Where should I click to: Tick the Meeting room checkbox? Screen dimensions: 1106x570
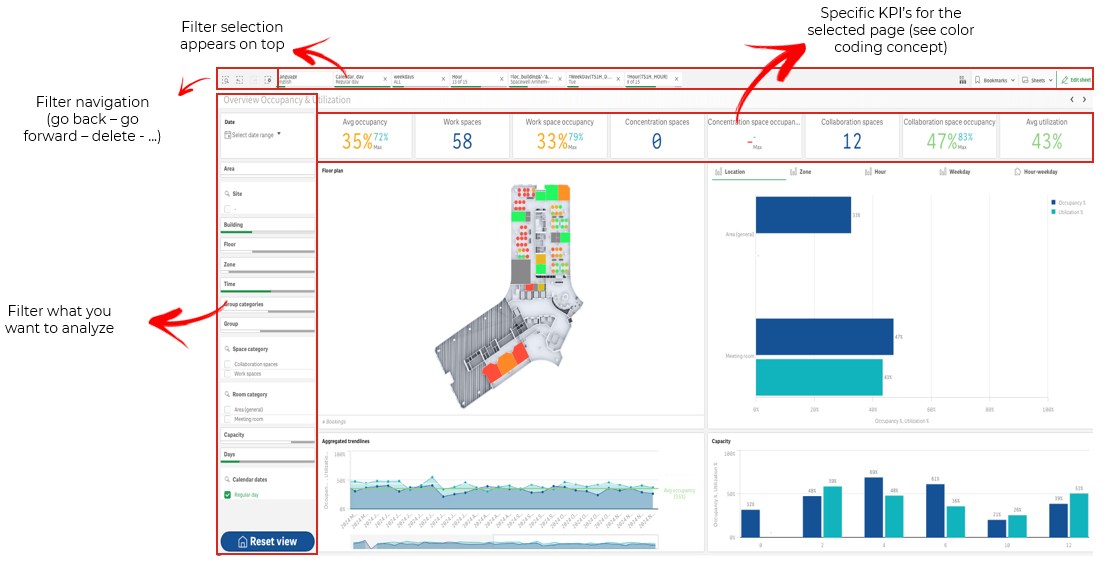pos(227,419)
